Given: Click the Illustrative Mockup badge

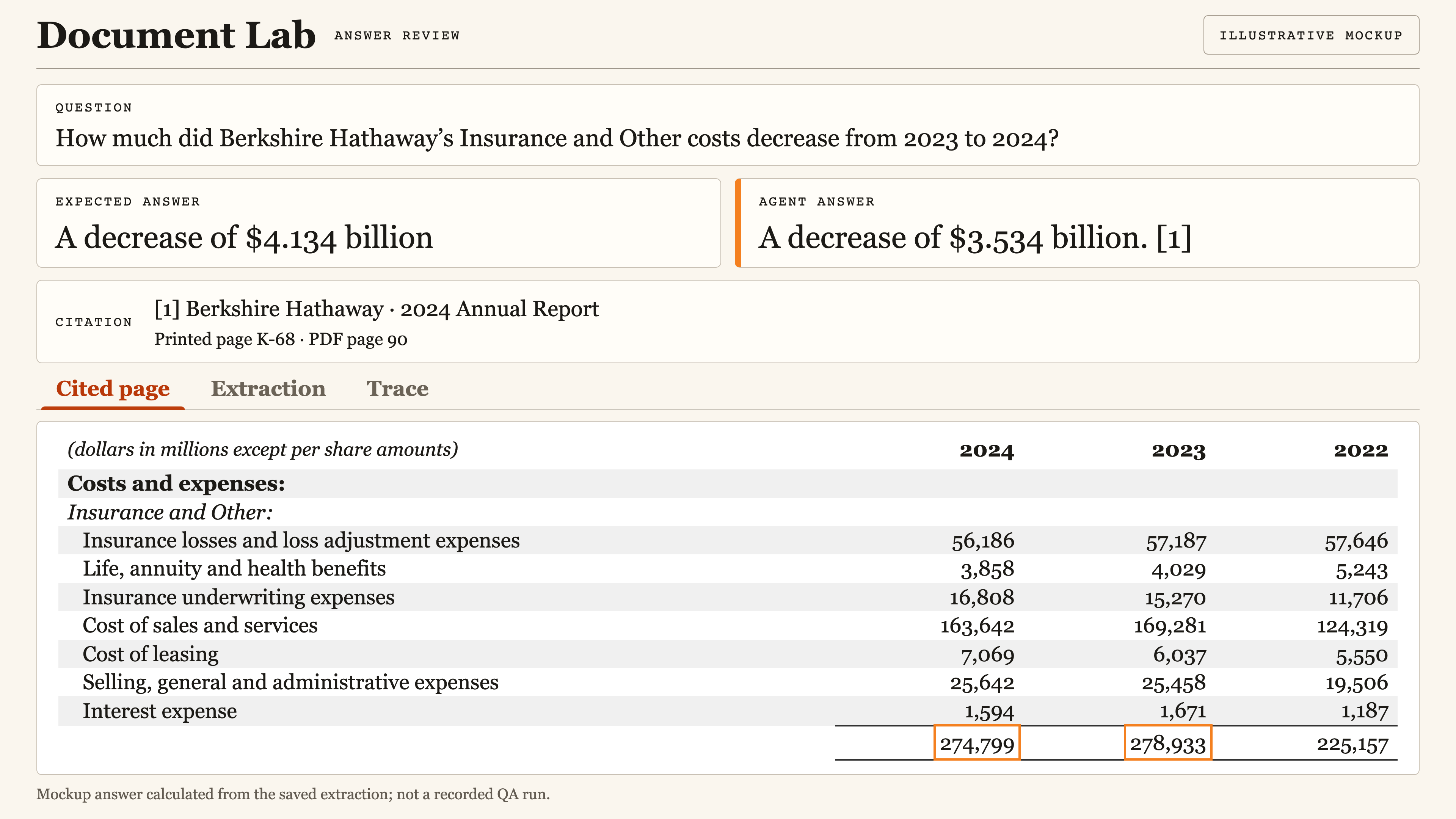Looking at the screenshot, I should (x=1311, y=35).
